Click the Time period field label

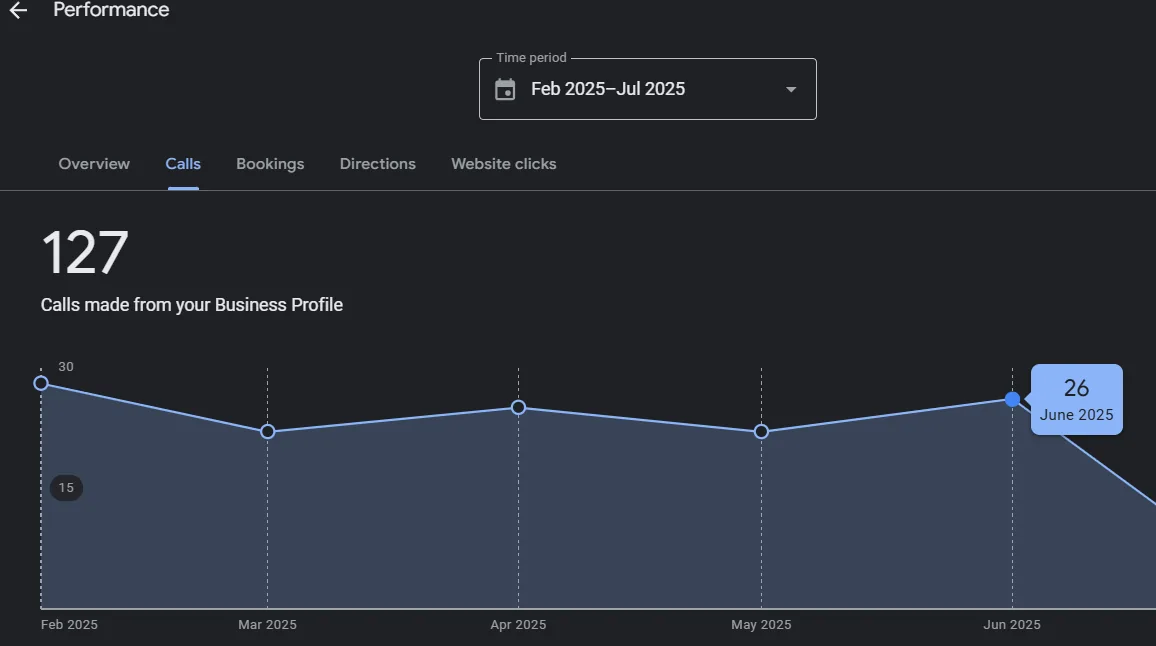(x=531, y=58)
